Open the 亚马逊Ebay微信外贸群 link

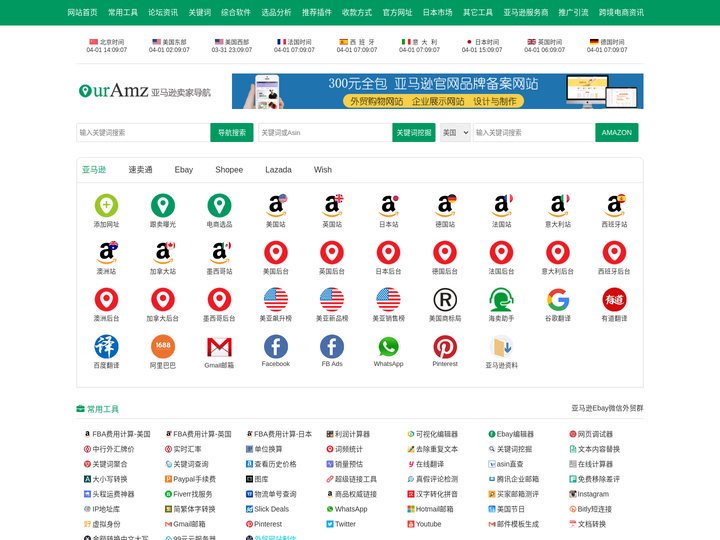tap(607, 408)
